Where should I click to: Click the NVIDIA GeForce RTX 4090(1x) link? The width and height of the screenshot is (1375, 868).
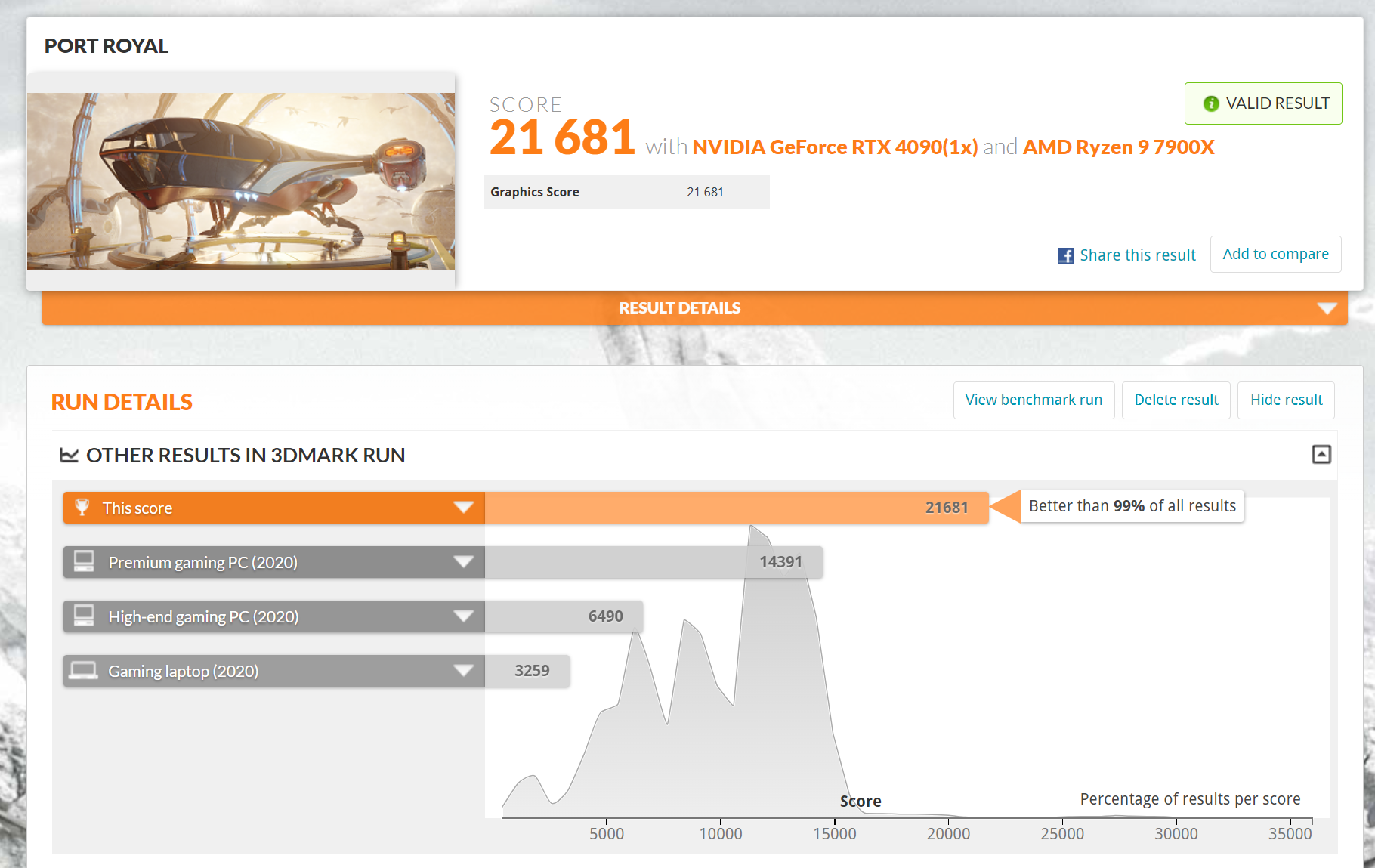tap(835, 147)
